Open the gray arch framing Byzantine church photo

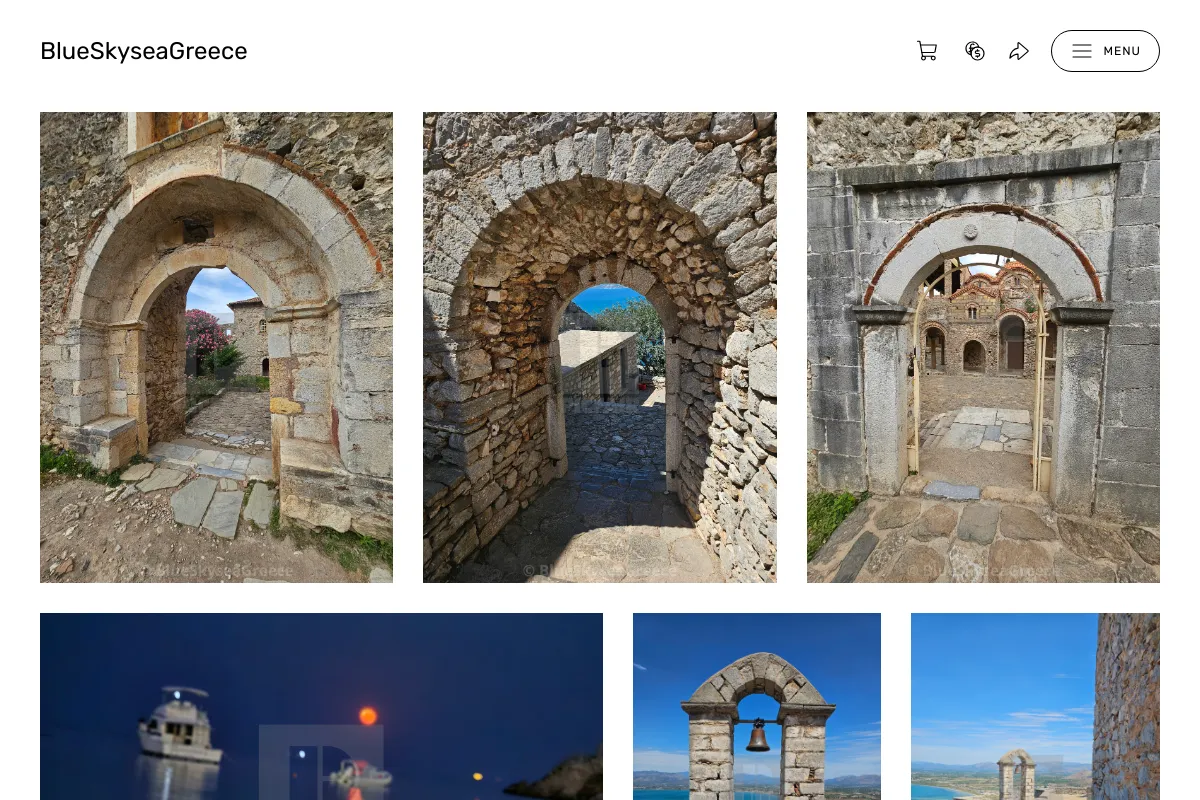983,347
